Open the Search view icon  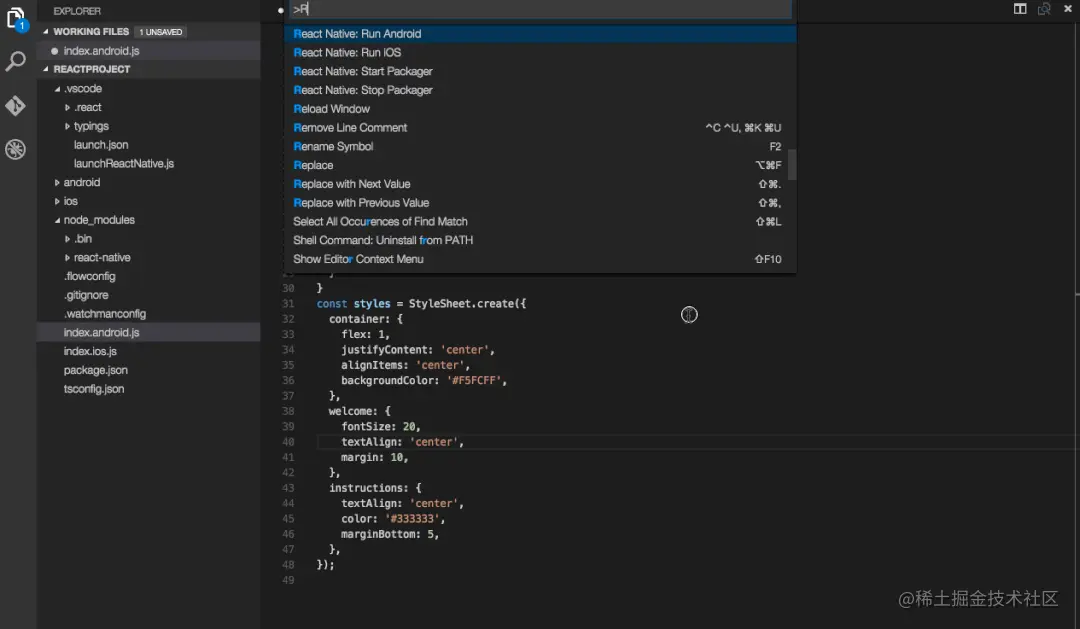click(x=15, y=62)
